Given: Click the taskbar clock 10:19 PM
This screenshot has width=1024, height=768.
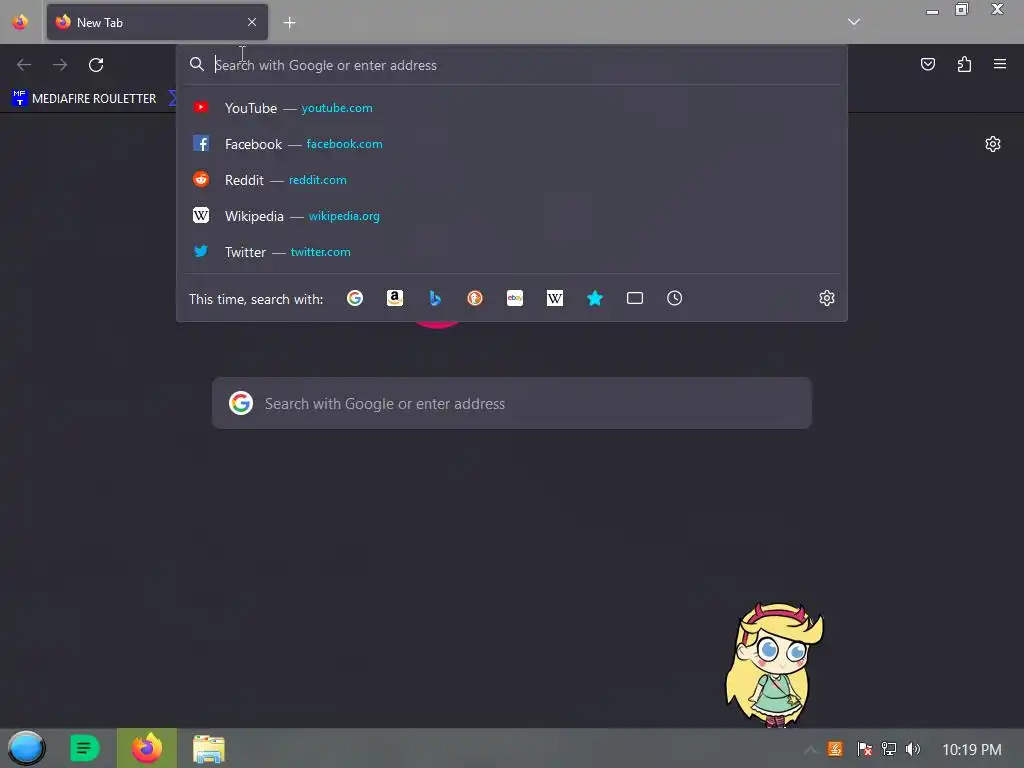Looking at the screenshot, I should 971,750.
